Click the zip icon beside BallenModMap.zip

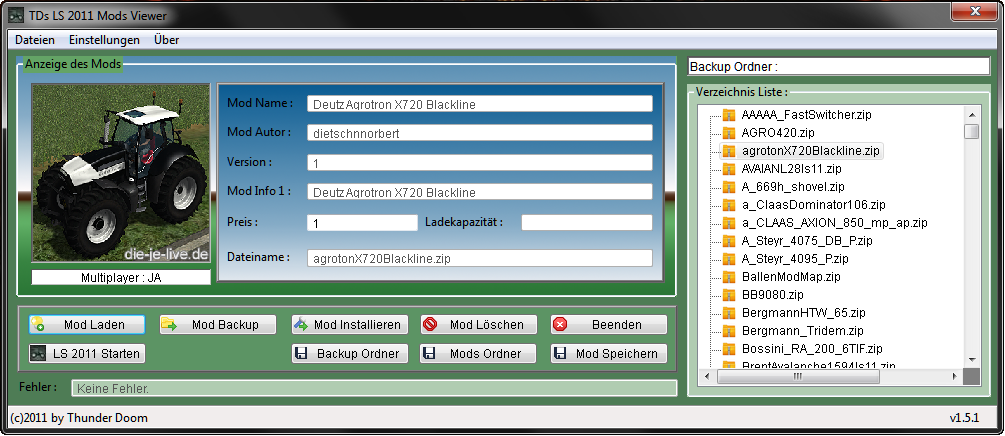729,277
